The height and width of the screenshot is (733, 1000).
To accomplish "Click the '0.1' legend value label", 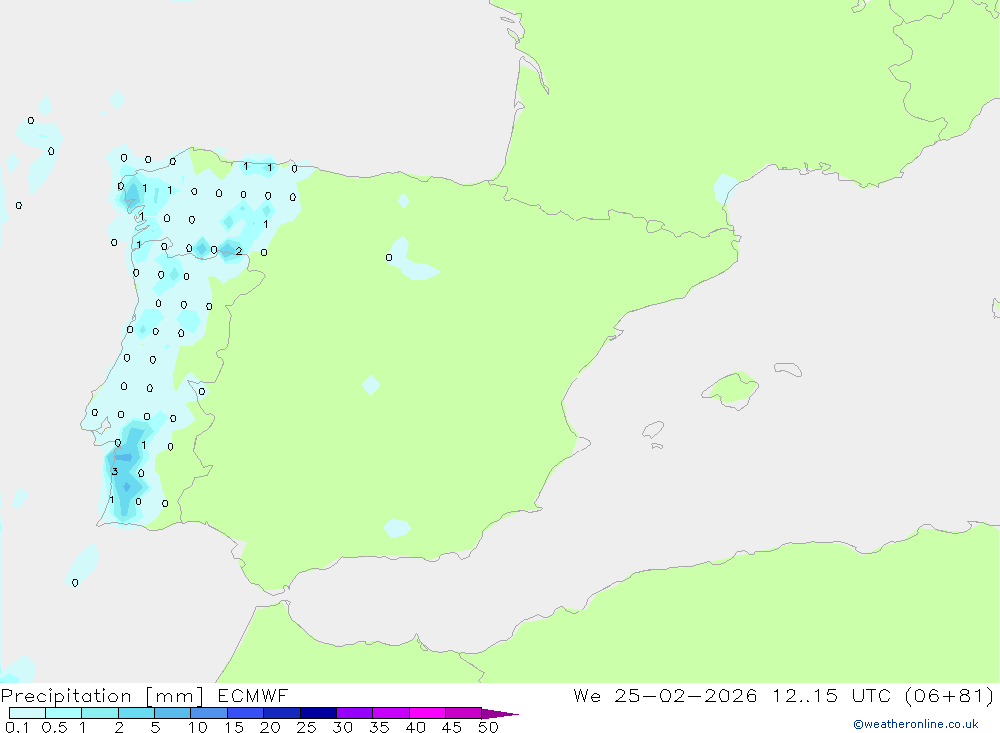I will 17,727.
